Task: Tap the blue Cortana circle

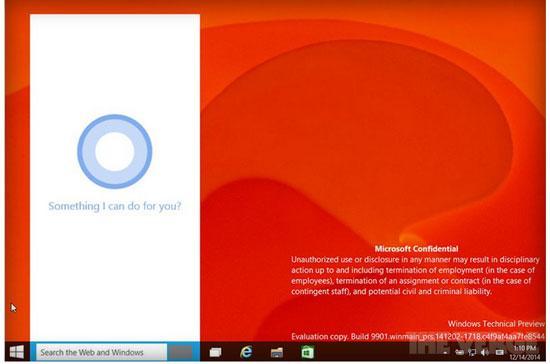Action: pos(115,151)
